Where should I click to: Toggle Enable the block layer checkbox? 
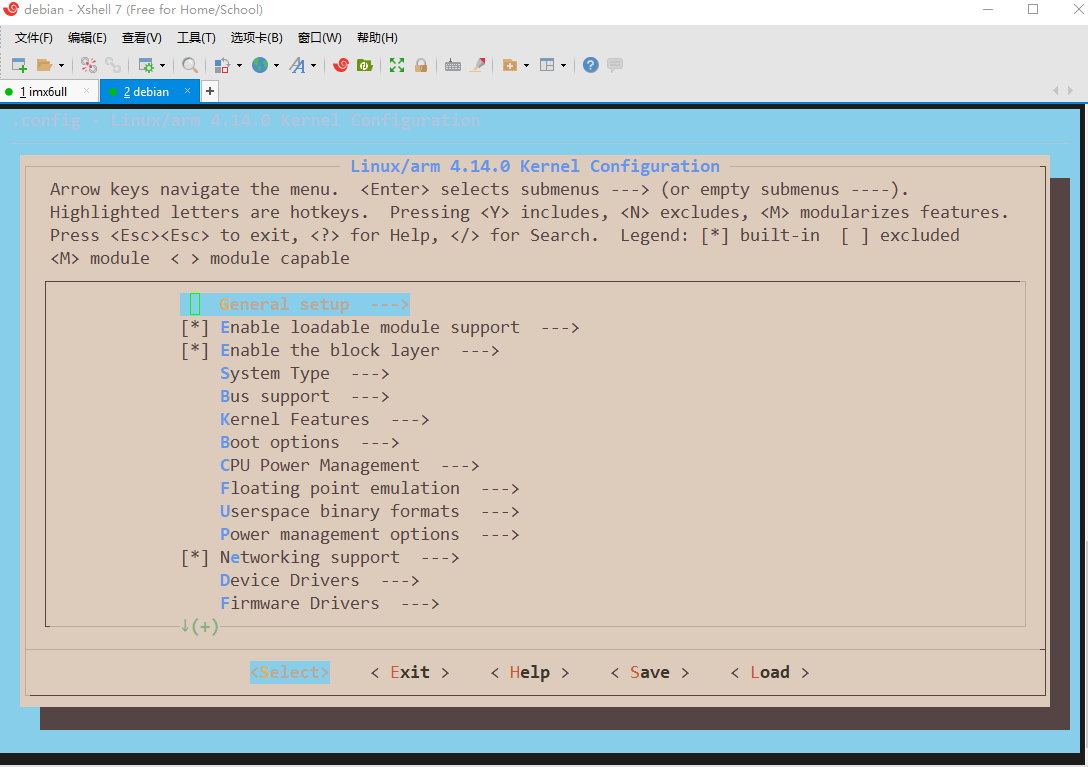click(x=195, y=351)
